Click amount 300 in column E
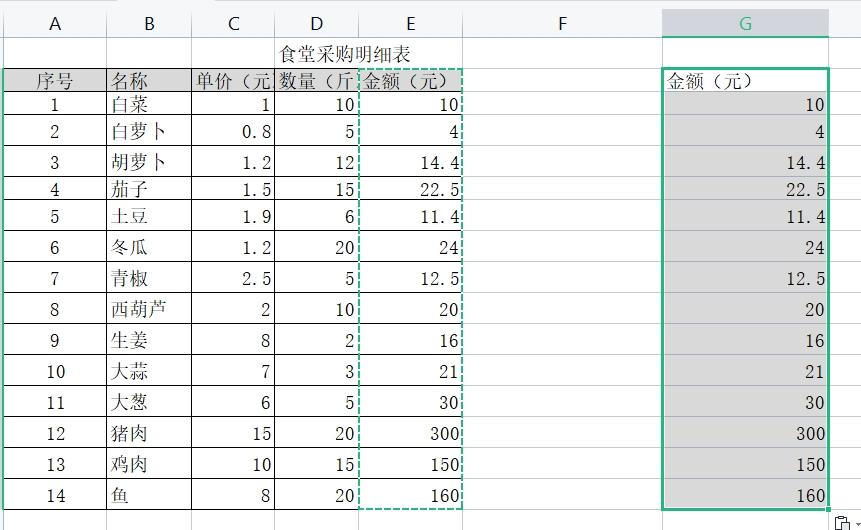861x530 pixels. (411, 432)
